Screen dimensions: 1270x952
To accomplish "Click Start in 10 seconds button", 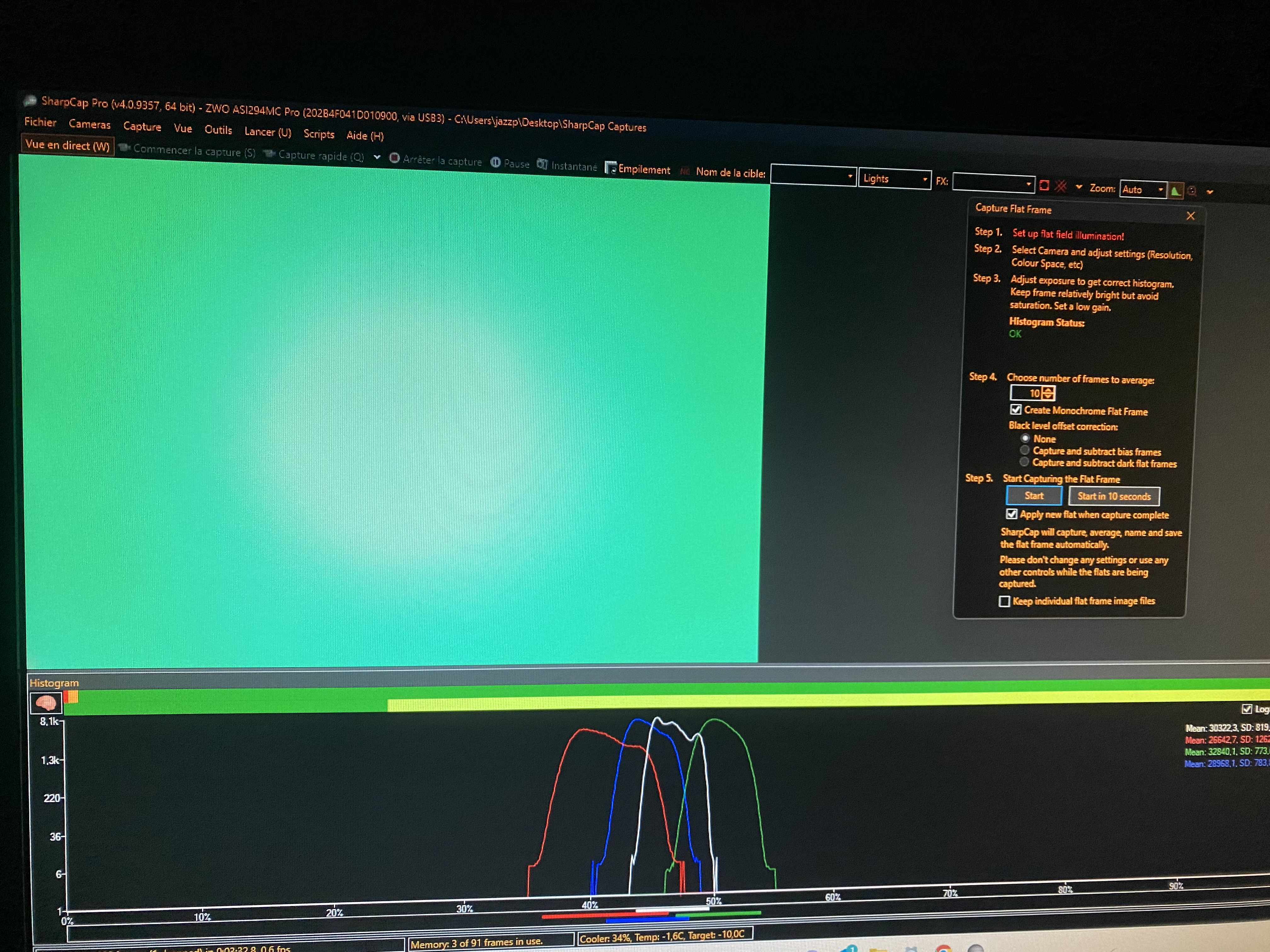I will [1113, 496].
